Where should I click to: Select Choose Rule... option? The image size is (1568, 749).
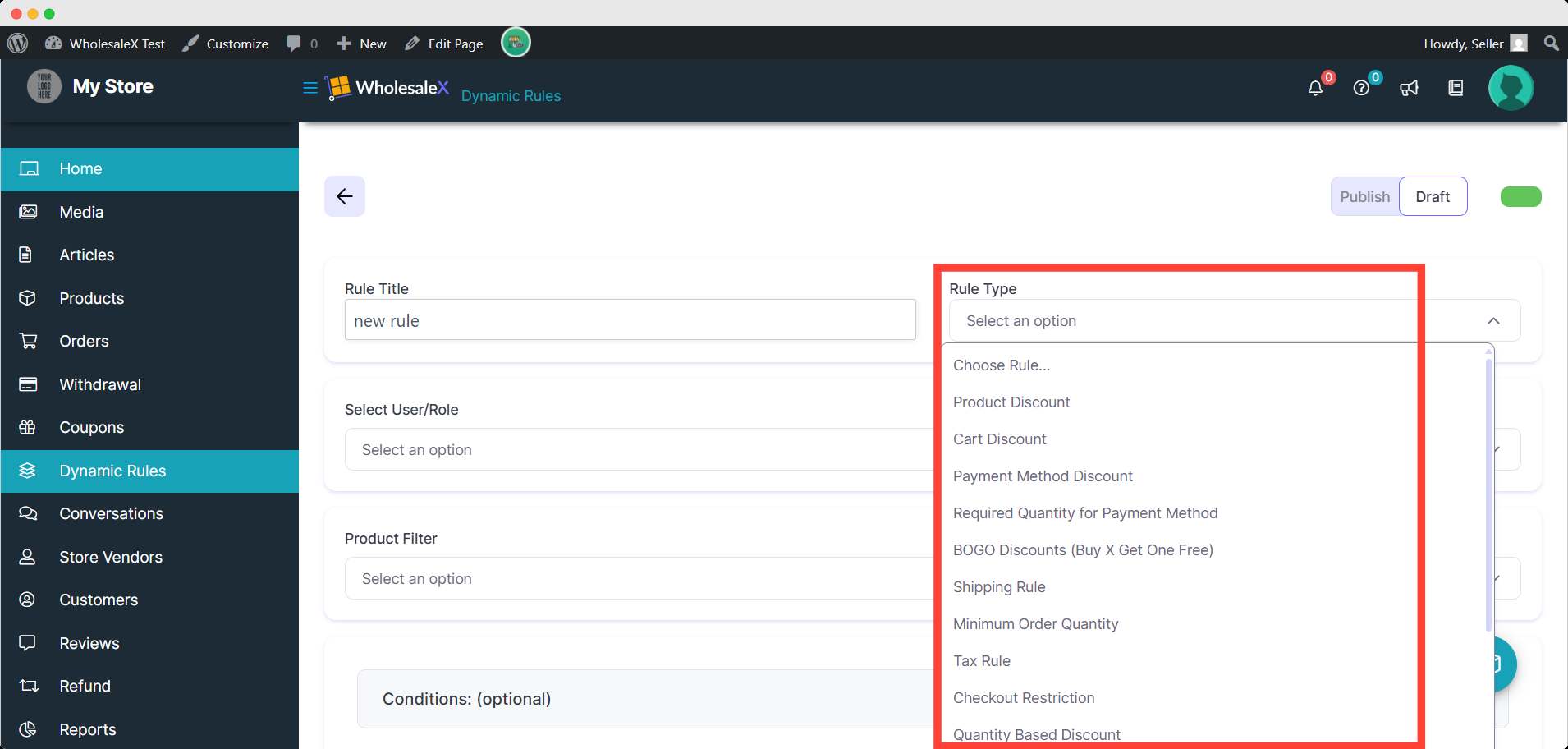point(1215,365)
